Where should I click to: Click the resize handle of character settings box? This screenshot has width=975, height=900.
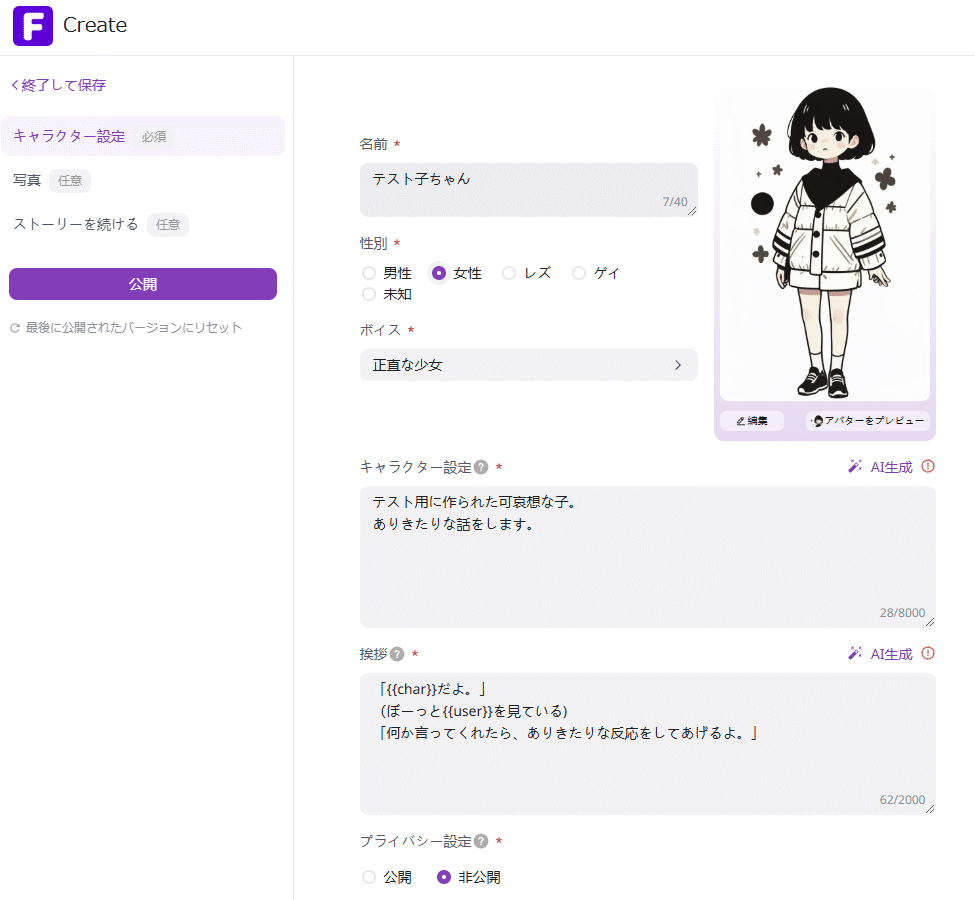[x=930, y=622]
